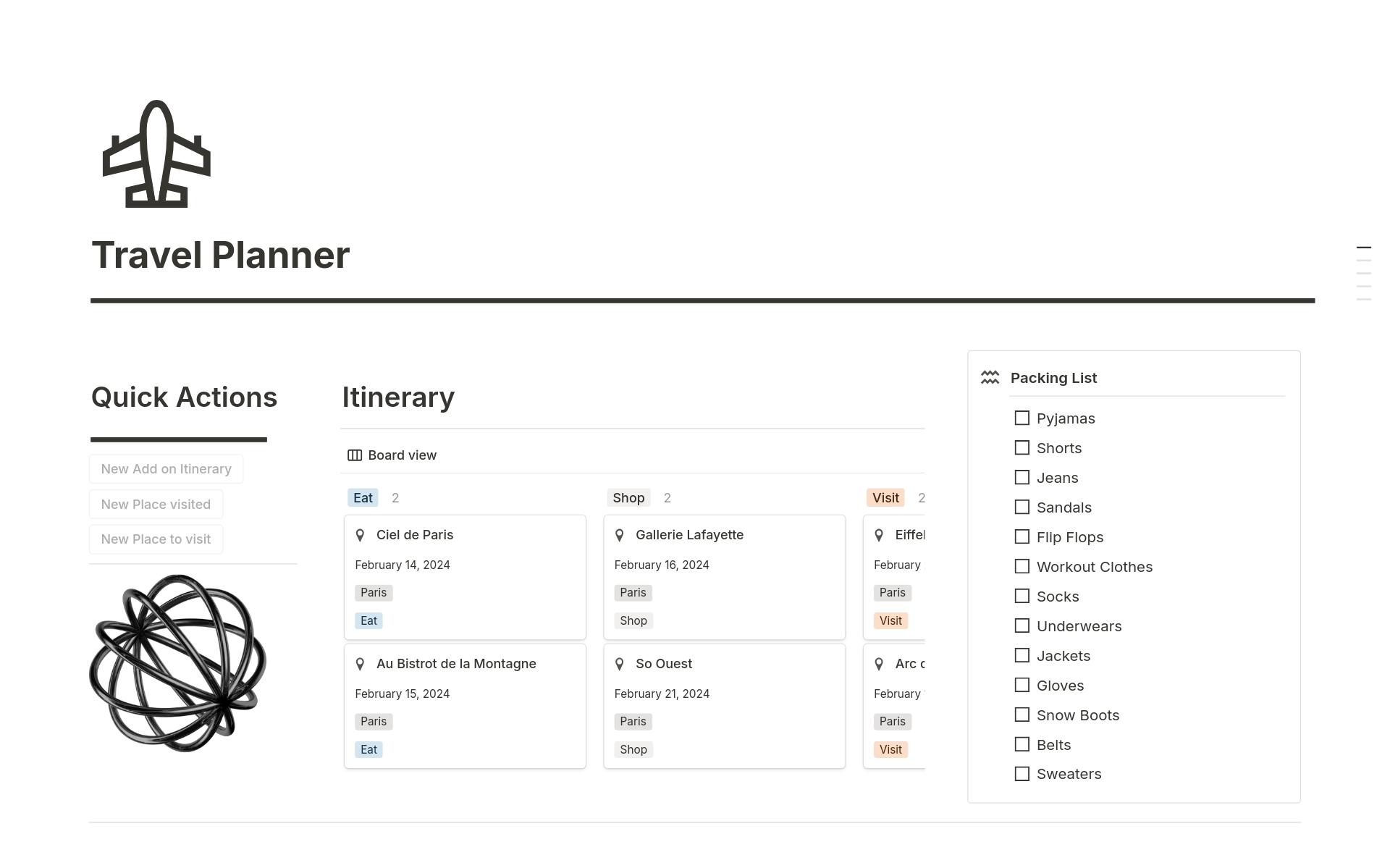Click the location pin icon on Ciel de Paris
This screenshot has height=868, width=1390.
363,534
